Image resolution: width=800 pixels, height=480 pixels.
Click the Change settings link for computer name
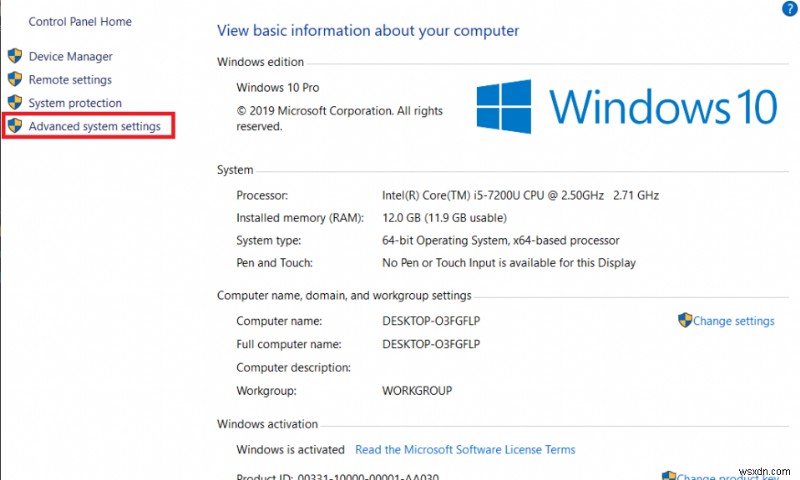tap(734, 321)
